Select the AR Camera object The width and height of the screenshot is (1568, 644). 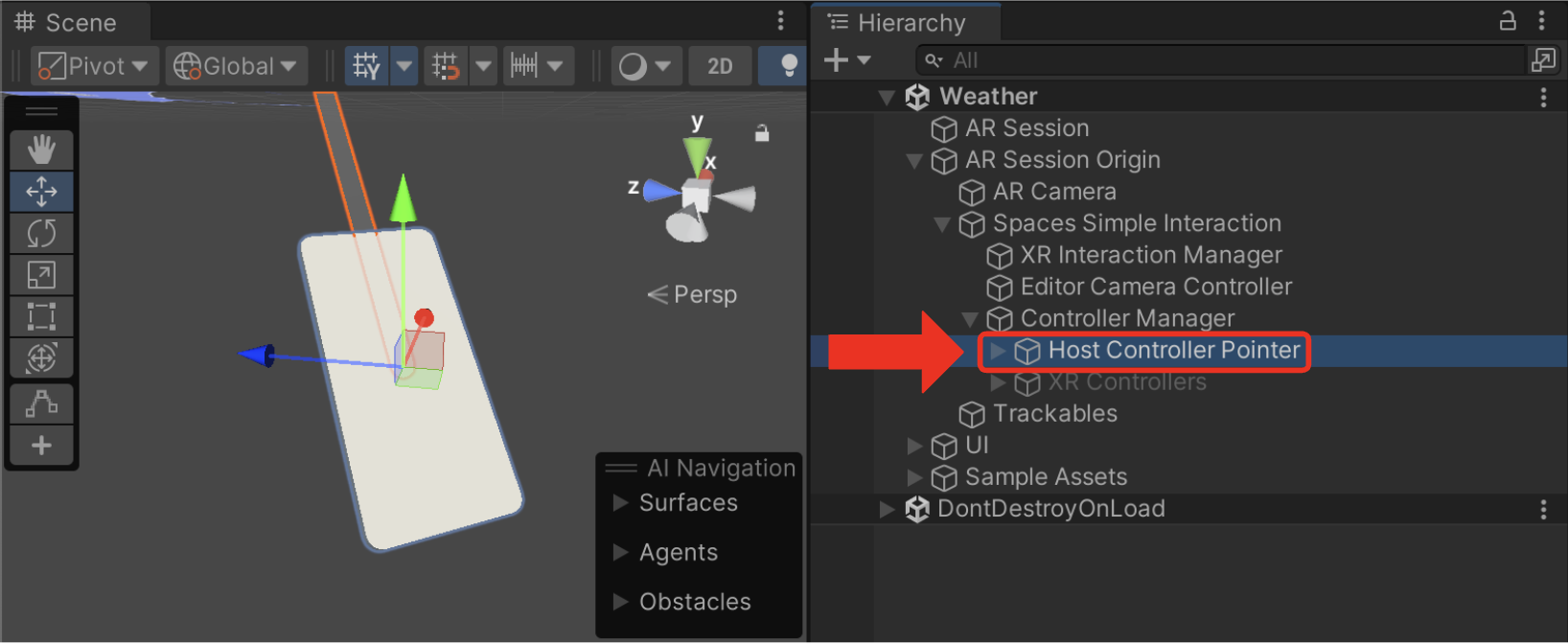coord(1053,192)
